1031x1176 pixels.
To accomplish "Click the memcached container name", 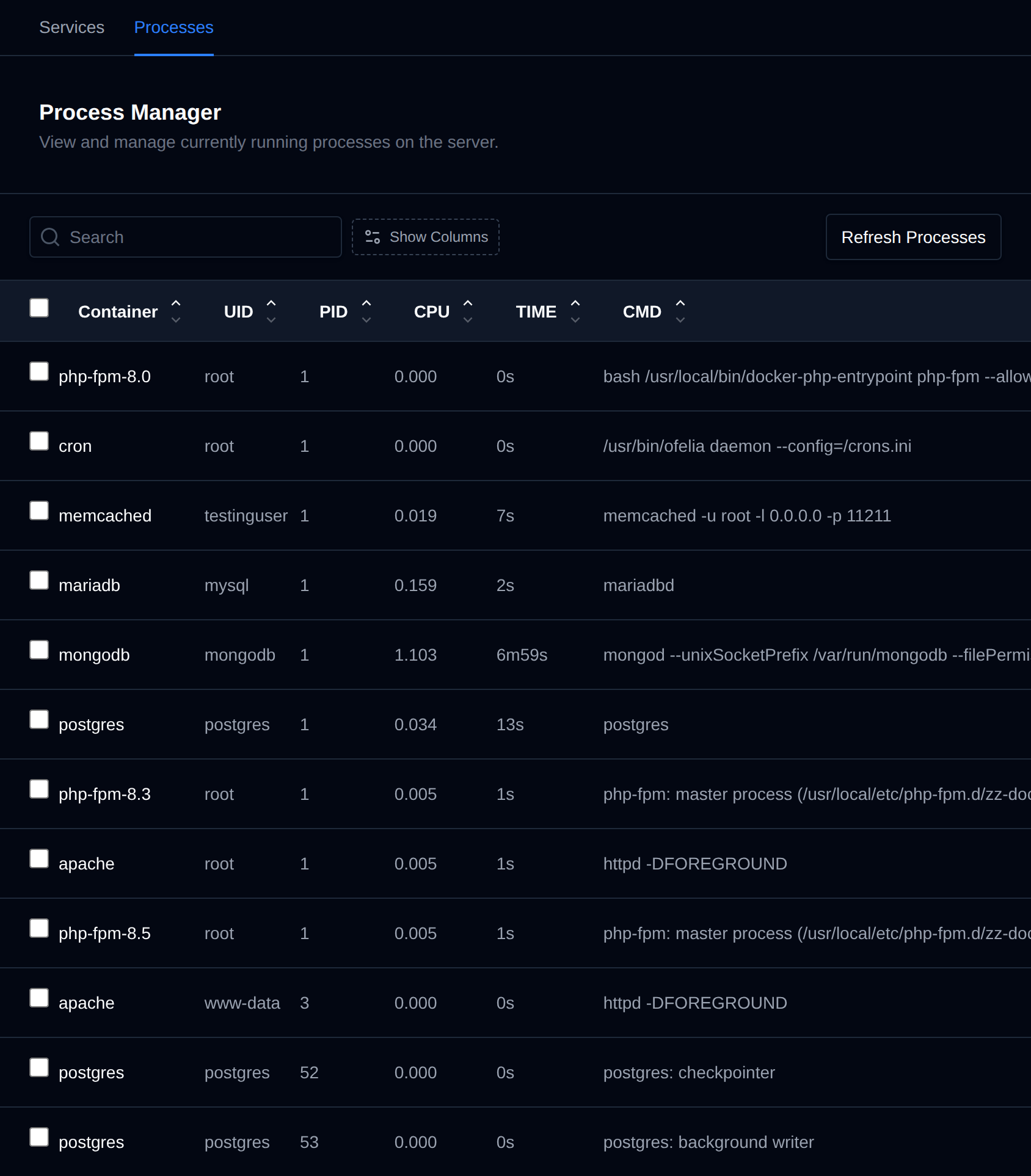I will coord(105,516).
